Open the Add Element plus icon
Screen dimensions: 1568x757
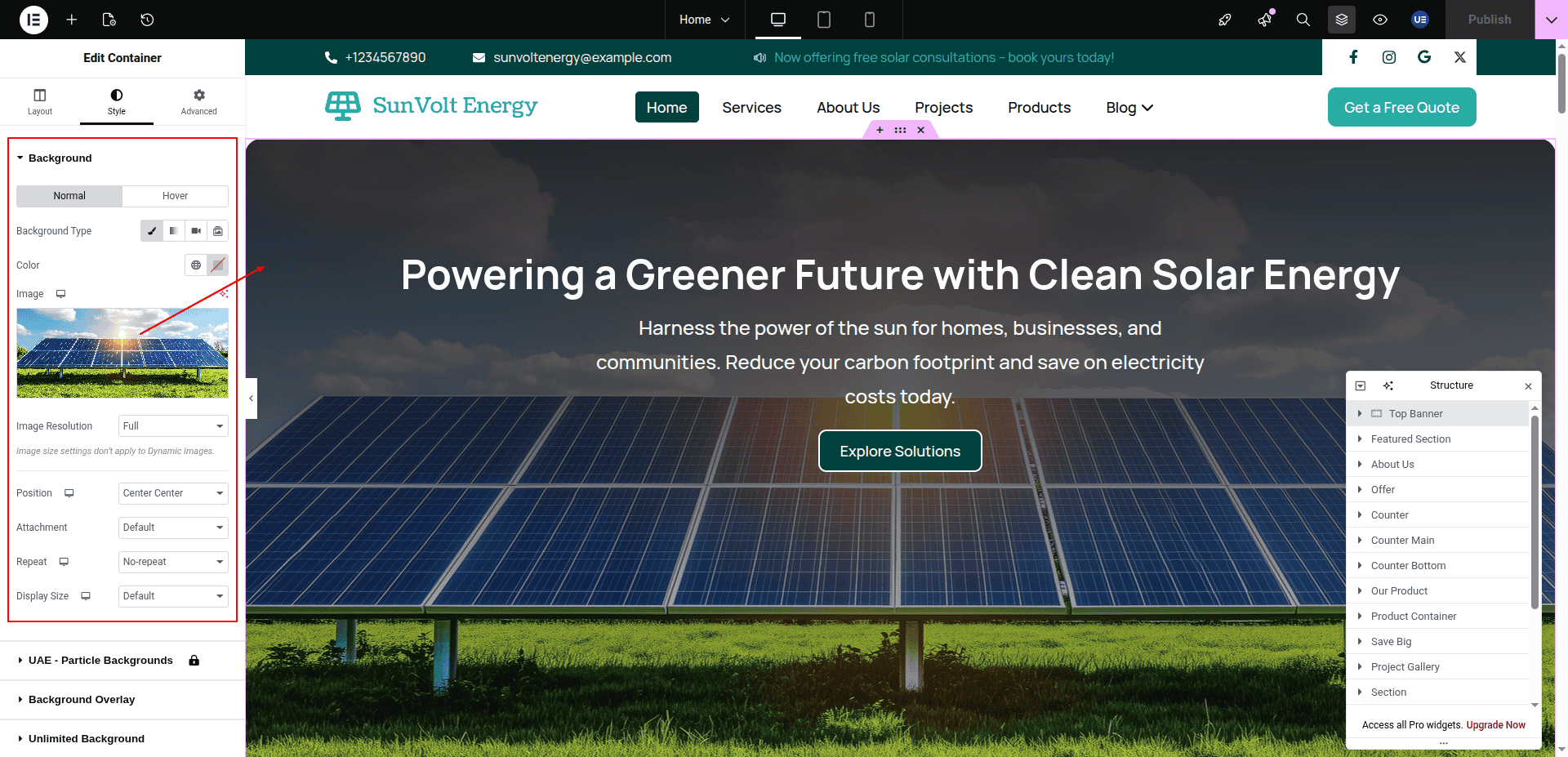pos(72,20)
